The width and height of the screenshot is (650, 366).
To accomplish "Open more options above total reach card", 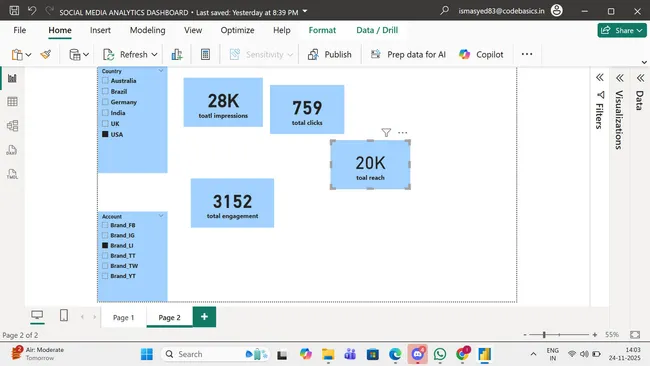I will (x=403, y=133).
